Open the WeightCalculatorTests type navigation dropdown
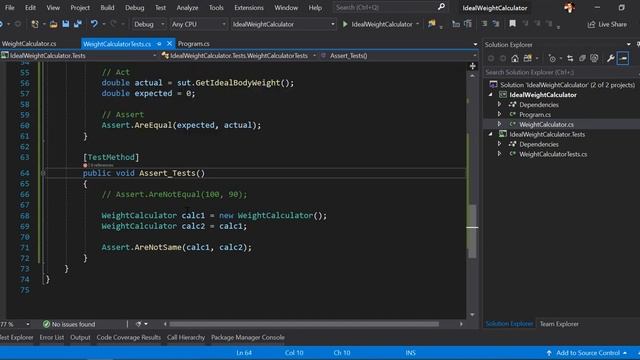The height and width of the screenshot is (360, 640). click(239, 56)
